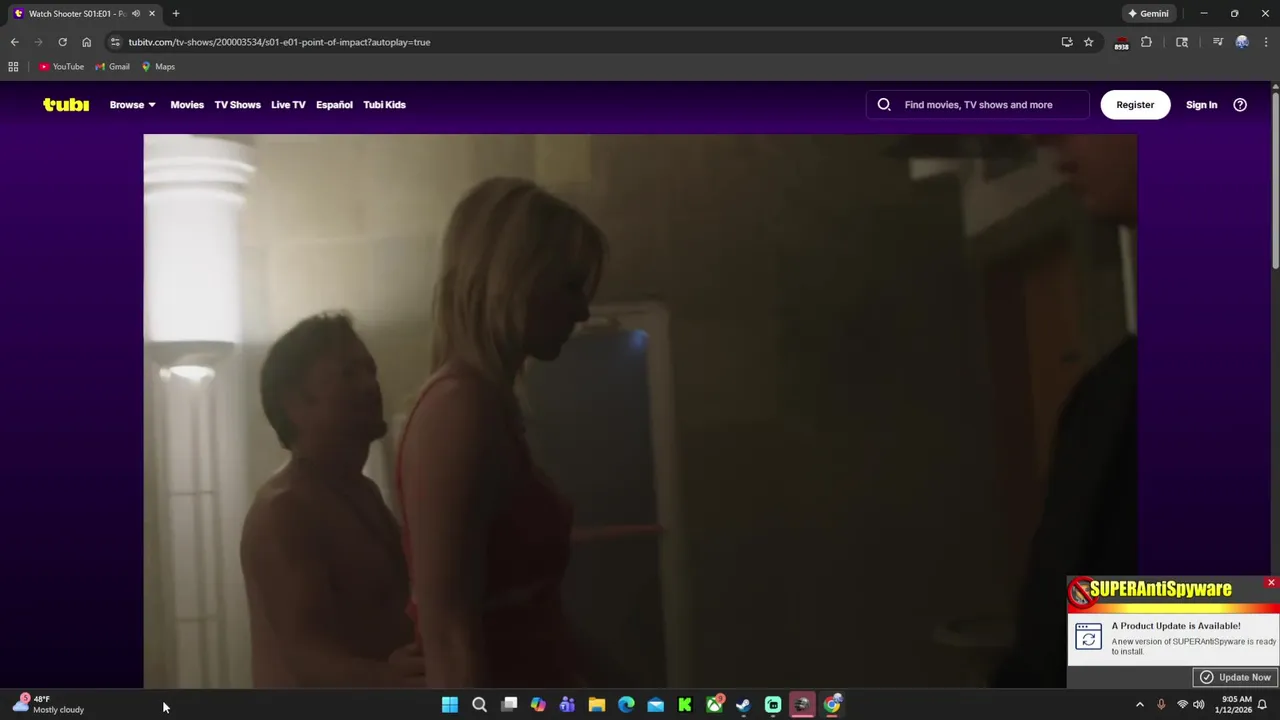Click the microphone tray icon
Viewport: 1280px width, 720px height.
point(1161,705)
